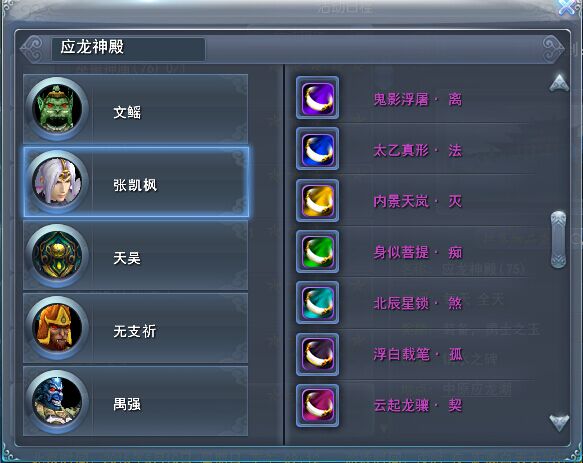Click the purple 鬼影浮屠·离 item icon
The width and height of the screenshot is (583, 463).
coord(318,98)
